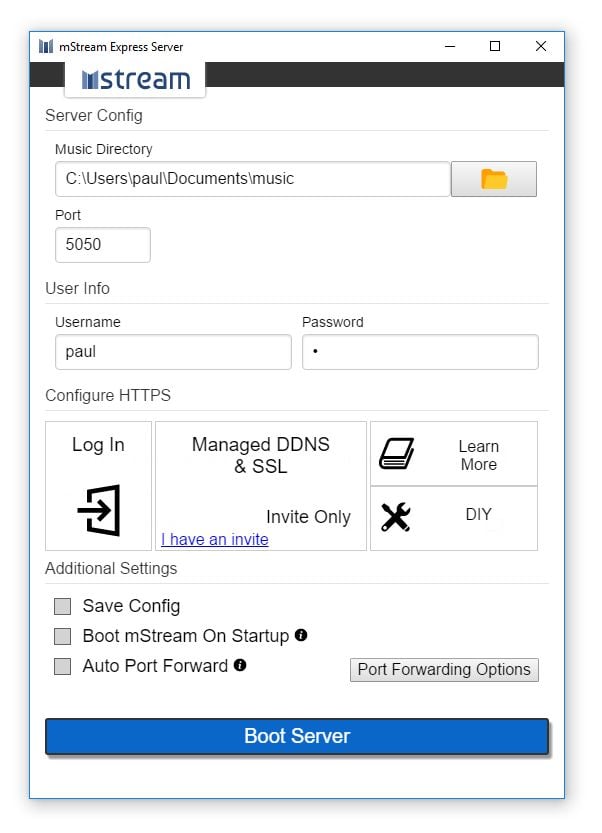Click the yellow folder browse icon
This screenshot has height=833, width=602.
(494, 179)
